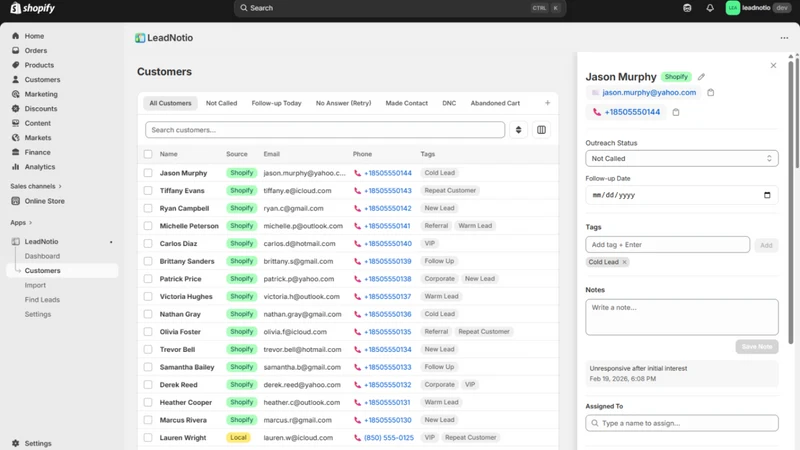Open the DNC tab

[x=449, y=103]
